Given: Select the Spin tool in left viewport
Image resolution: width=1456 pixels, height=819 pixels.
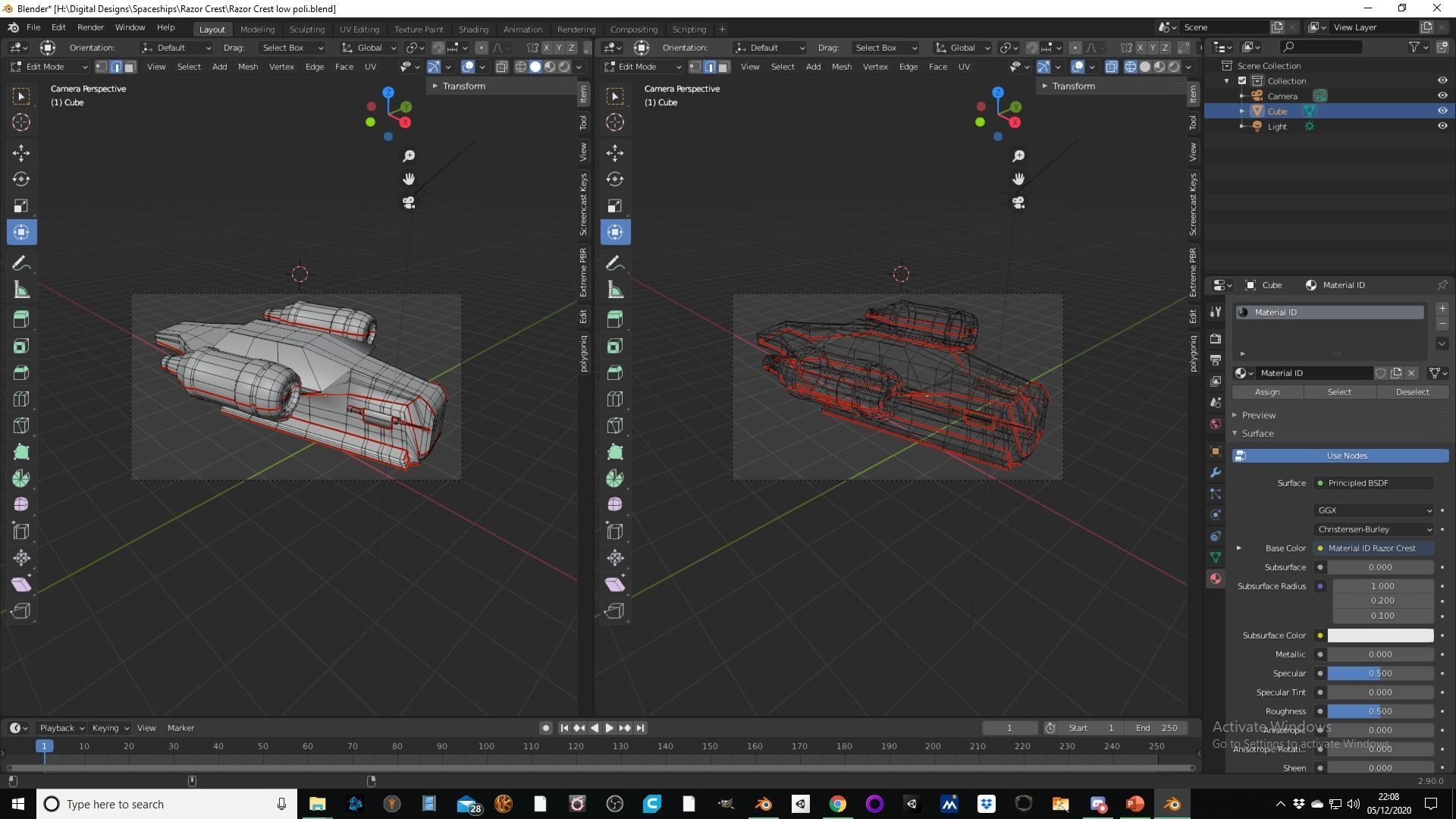Looking at the screenshot, I should coord(21,479).
